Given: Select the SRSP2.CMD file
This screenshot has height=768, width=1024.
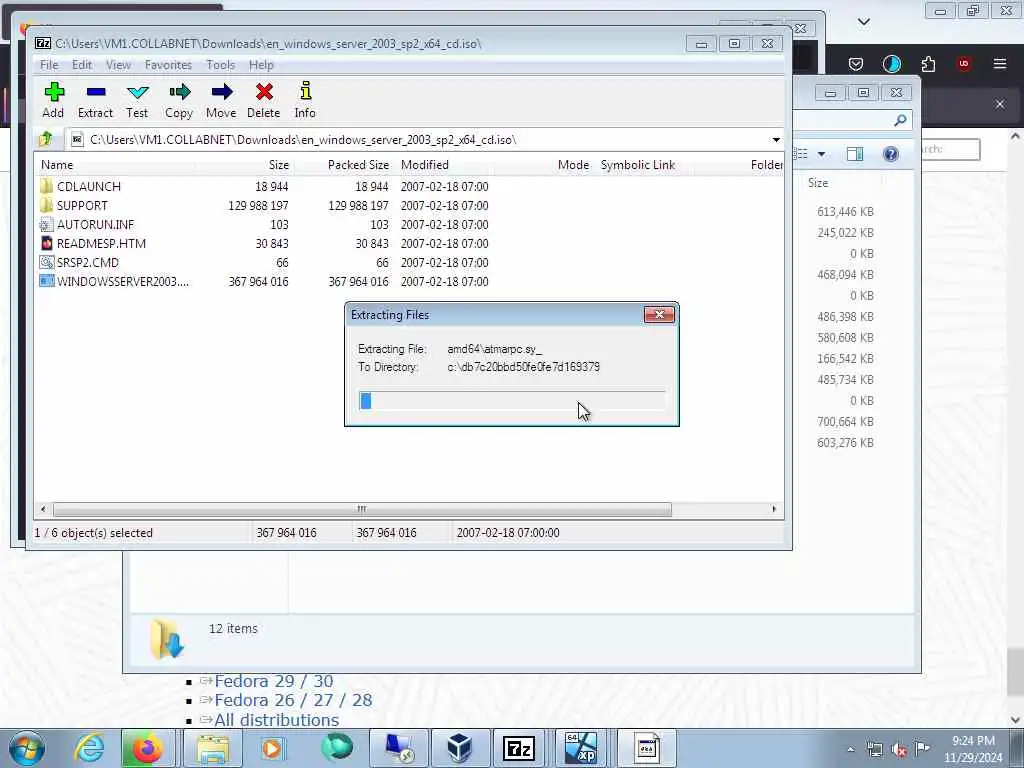Looking at the screenshot, I should click(x=88, y=263).
